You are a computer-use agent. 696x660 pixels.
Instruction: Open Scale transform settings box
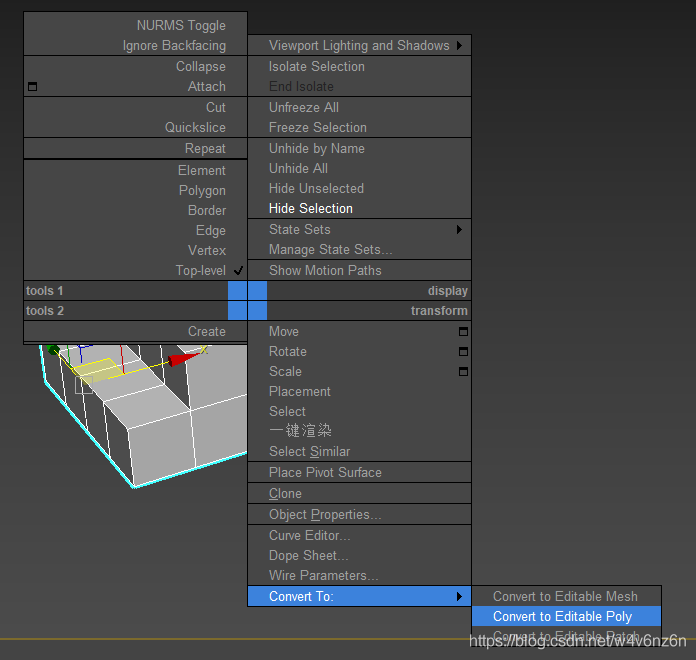tap(463, 371)
